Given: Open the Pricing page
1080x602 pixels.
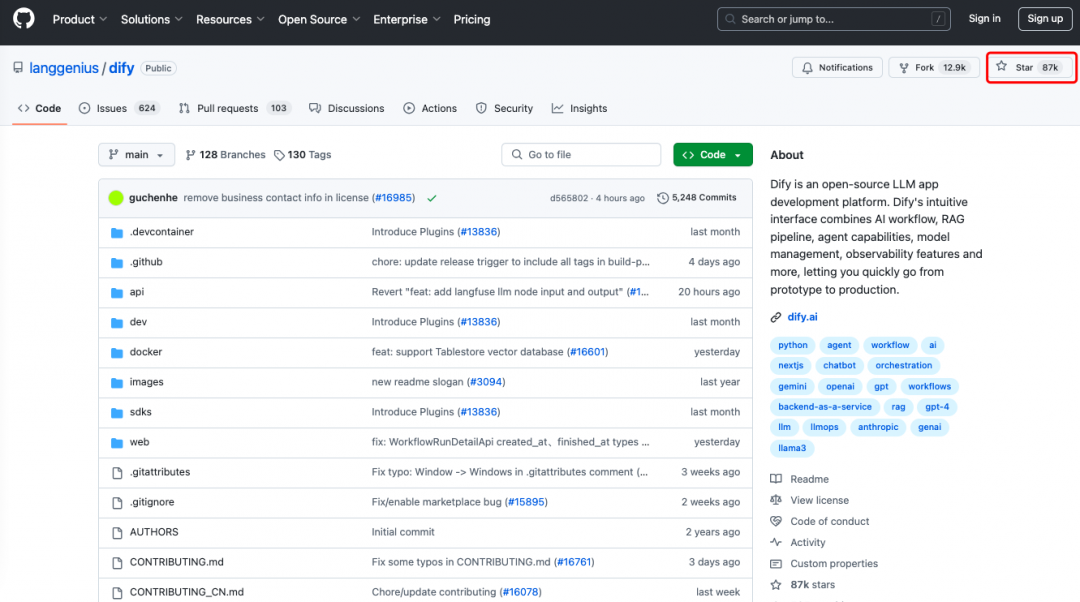Looking at the screenshot, I should pyautogui.click(x=472, y=19).
